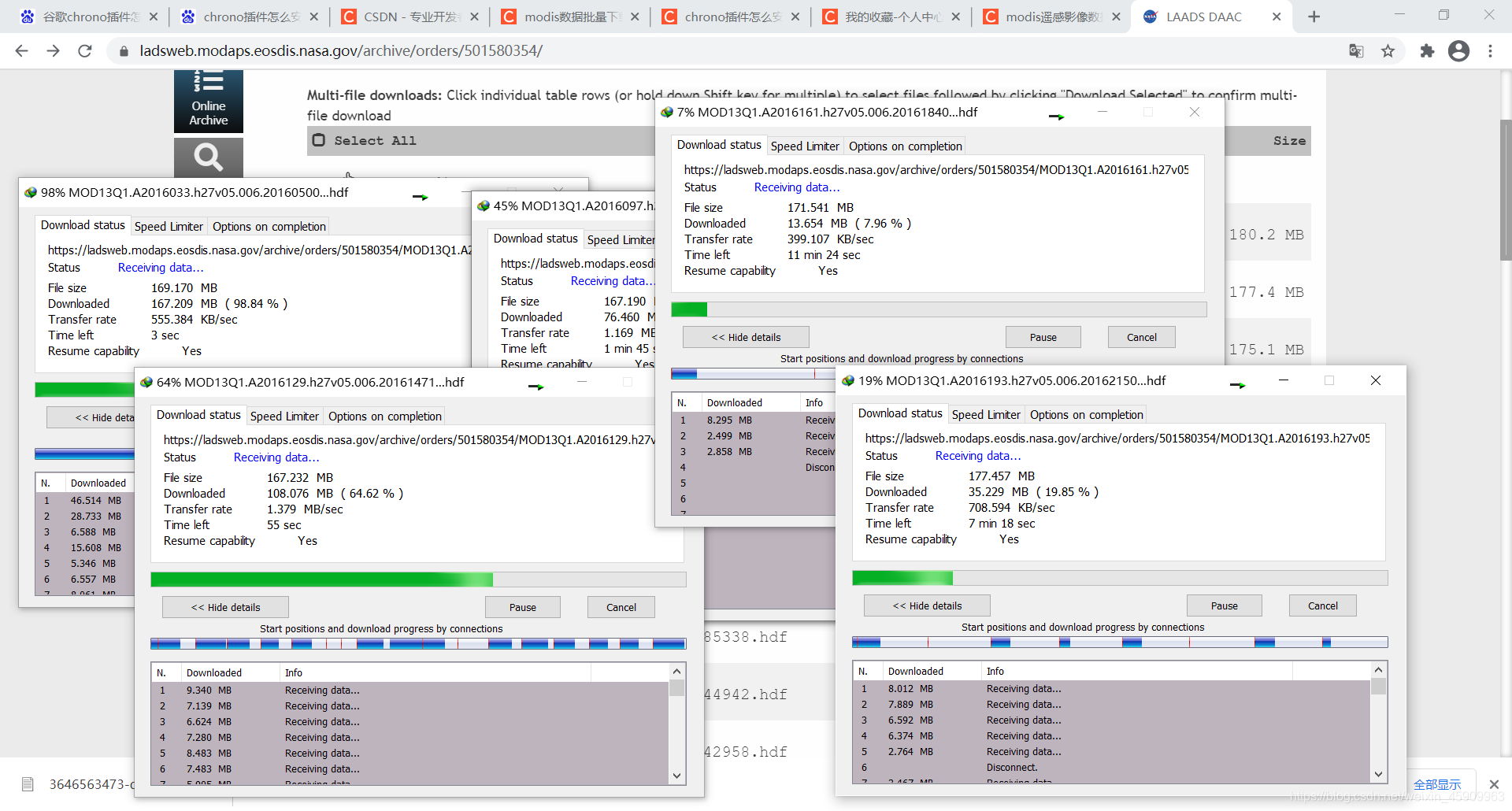The image size is (1512, 811).
Task: Open Speed Limiter tab in A2016193 window
Action: [x=986, y=414]
